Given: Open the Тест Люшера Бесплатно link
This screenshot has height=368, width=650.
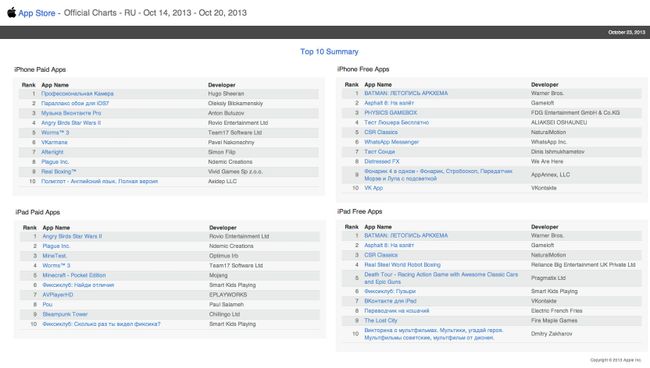Looking at the screenshot, I should [396, 122].
